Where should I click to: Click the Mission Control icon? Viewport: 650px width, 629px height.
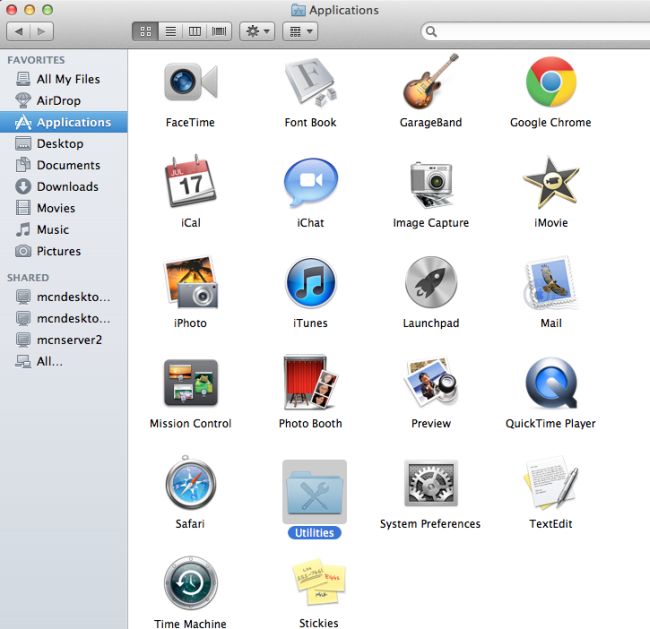pyautogui.click(x=190, y=382)
